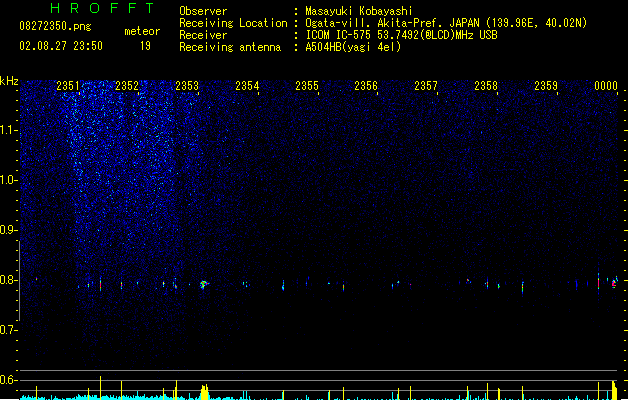The image size is (629, 400).
Task: Click the Observer label
Action: [x=203, y=11]
